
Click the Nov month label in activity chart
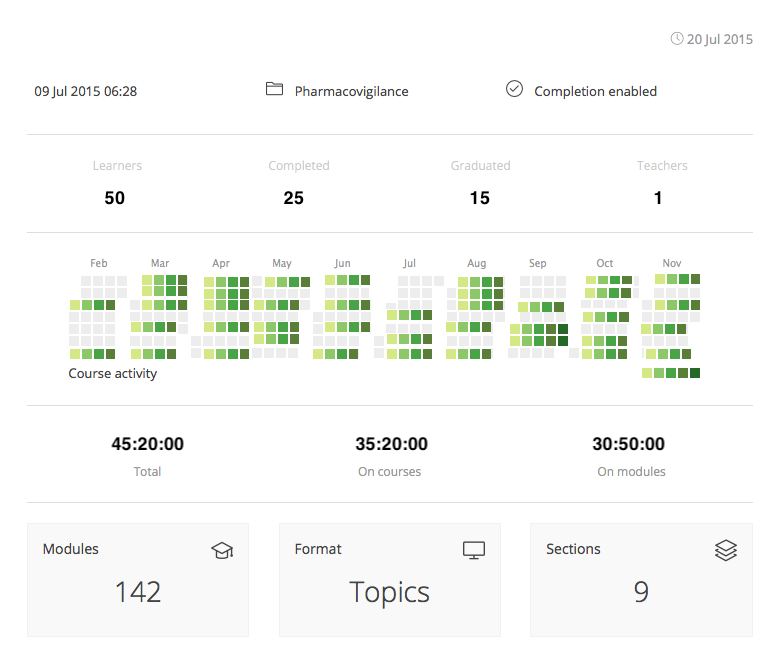click(x=671, y=263)
